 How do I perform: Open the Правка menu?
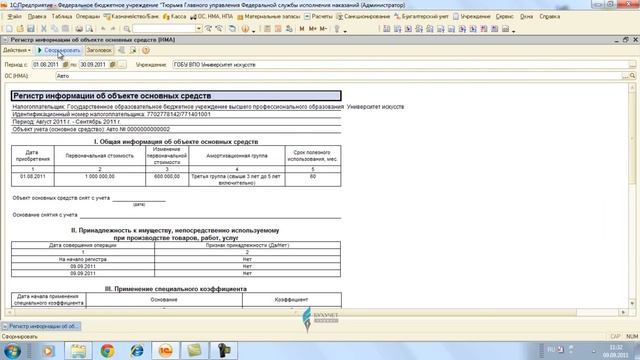tap(37, 16)
